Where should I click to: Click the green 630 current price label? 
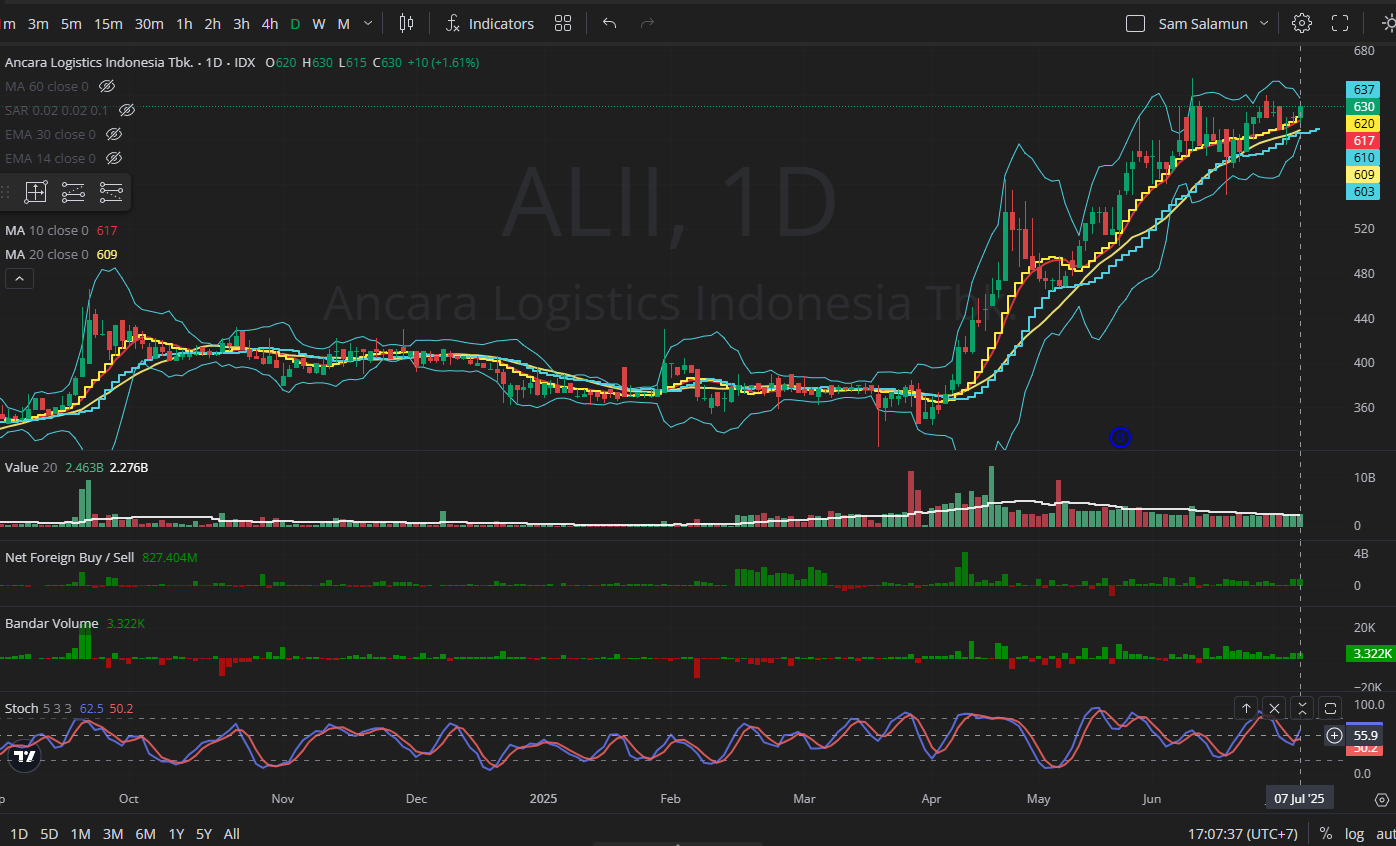pyautogui.click(x=1364, y=107)
